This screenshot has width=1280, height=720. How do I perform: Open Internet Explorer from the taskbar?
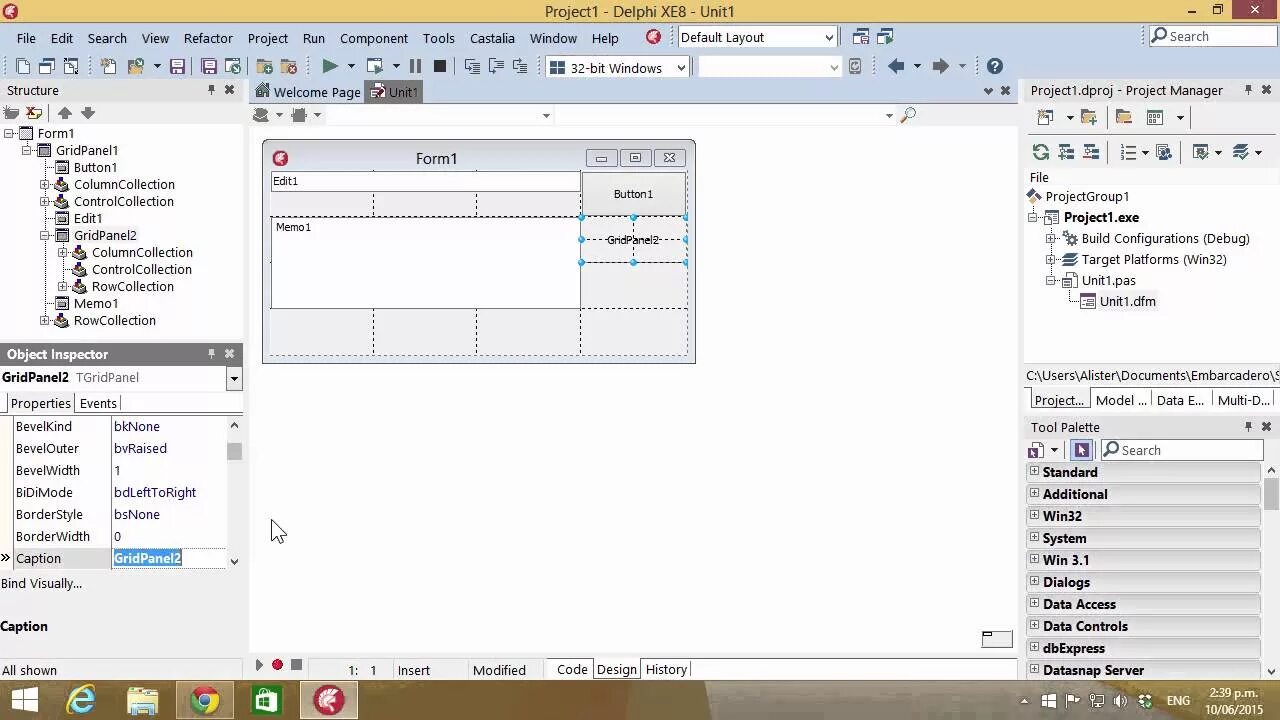(x=80, y=700)
